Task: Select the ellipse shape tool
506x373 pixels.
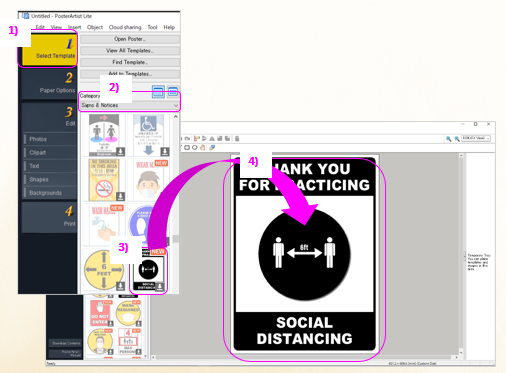Action: tap(195, 147)
